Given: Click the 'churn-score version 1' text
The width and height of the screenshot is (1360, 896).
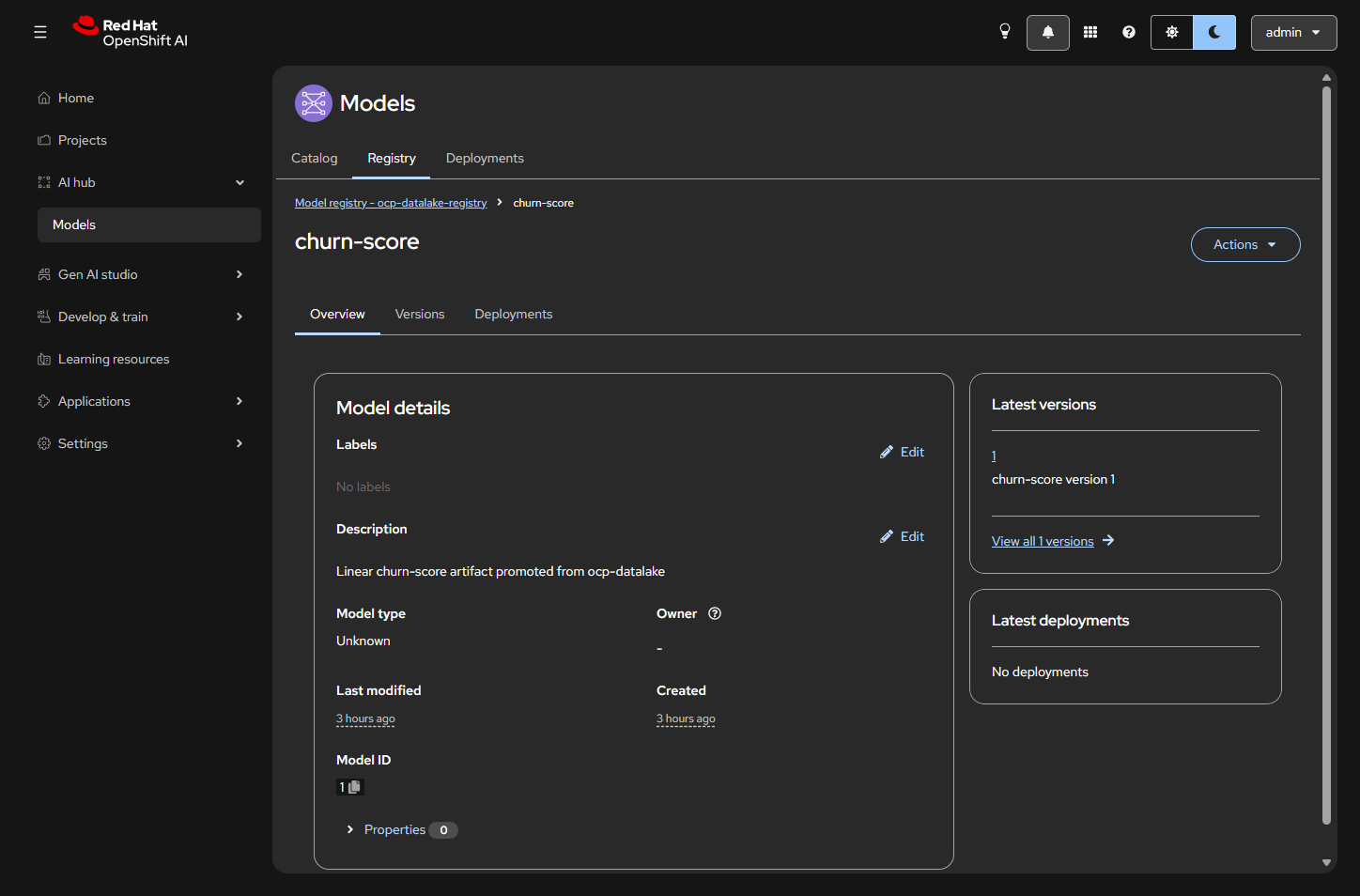Looking at the screenshot, I should tap(1053, 479).
